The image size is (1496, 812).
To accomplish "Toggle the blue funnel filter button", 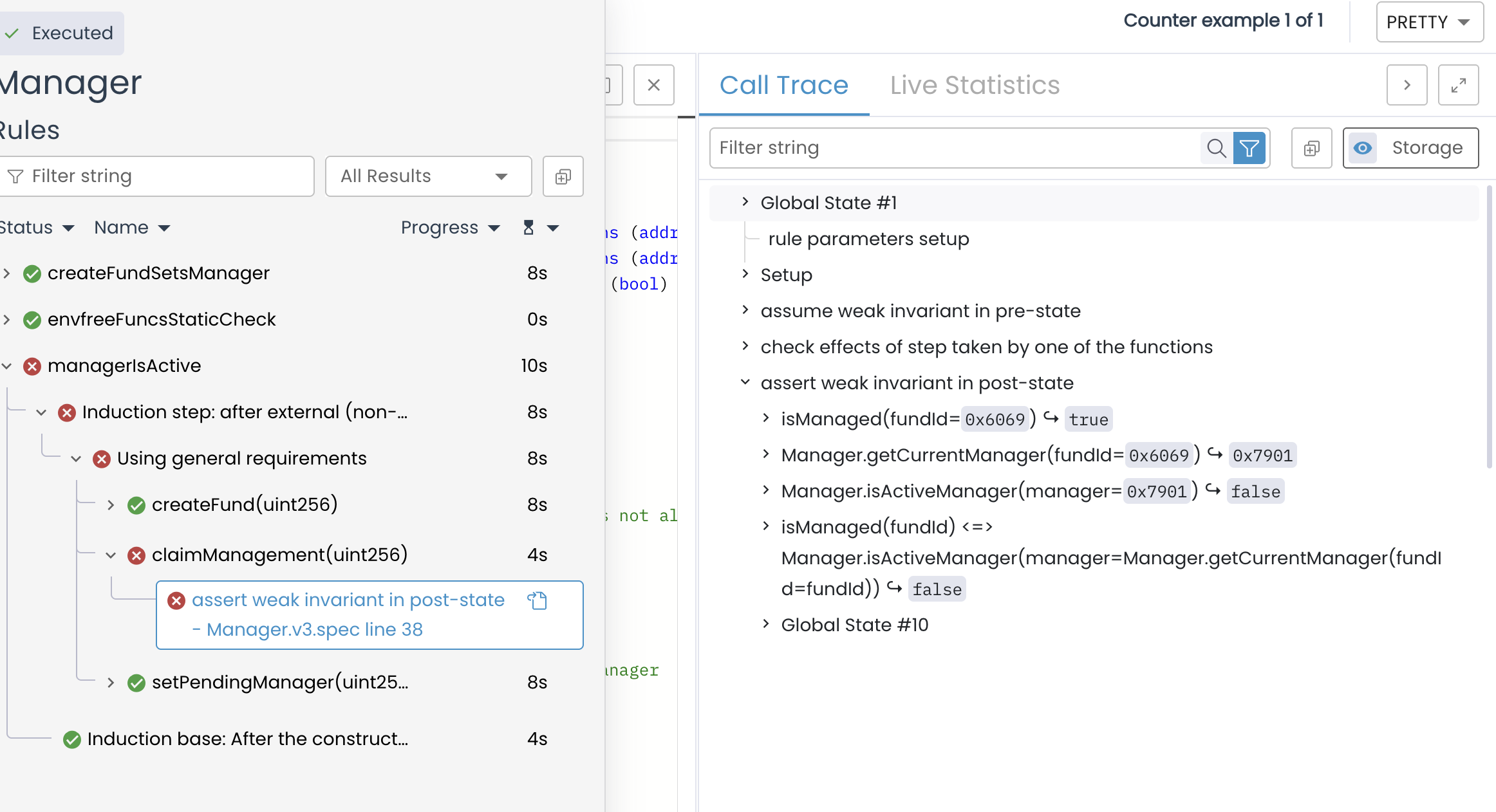I will click(x=1249, y=148).
